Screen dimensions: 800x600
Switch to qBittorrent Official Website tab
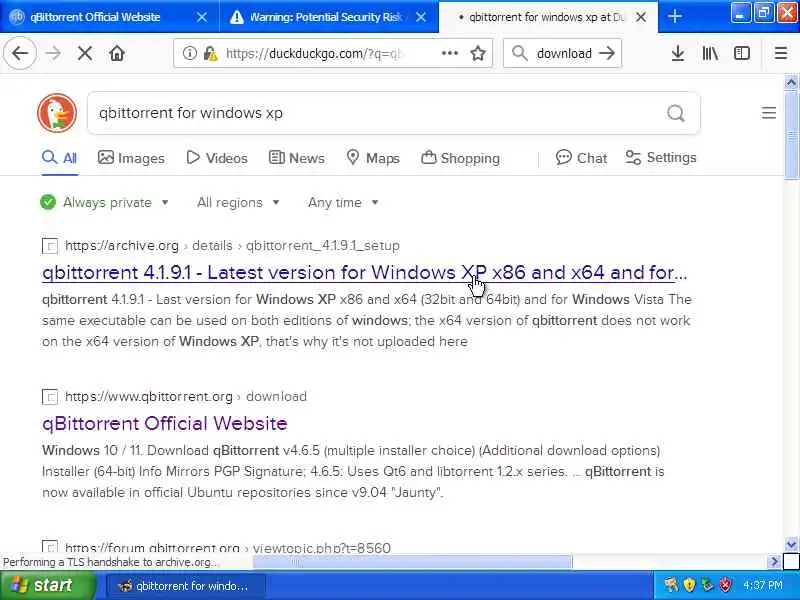(x=110, y=17)
